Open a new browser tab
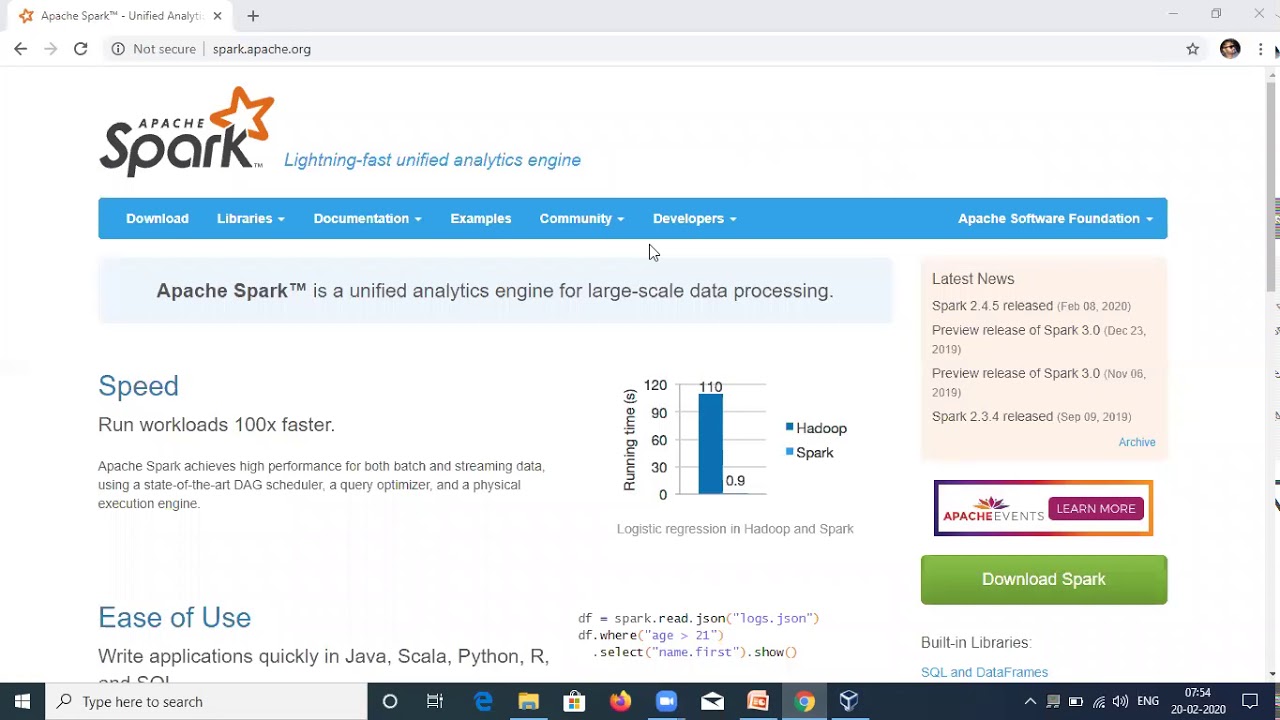Image resolution: width=1280 pixels, height=720 pixels. click(253, 15)
